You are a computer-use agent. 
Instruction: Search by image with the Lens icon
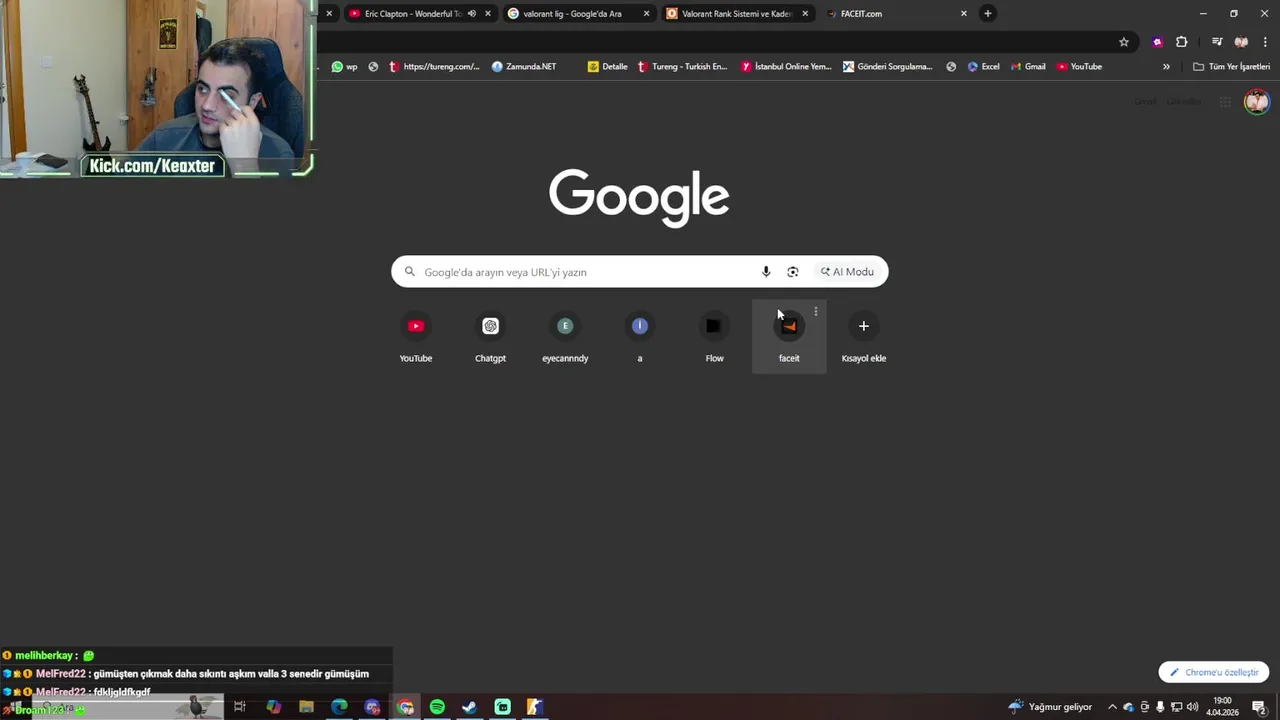[793, 272]
